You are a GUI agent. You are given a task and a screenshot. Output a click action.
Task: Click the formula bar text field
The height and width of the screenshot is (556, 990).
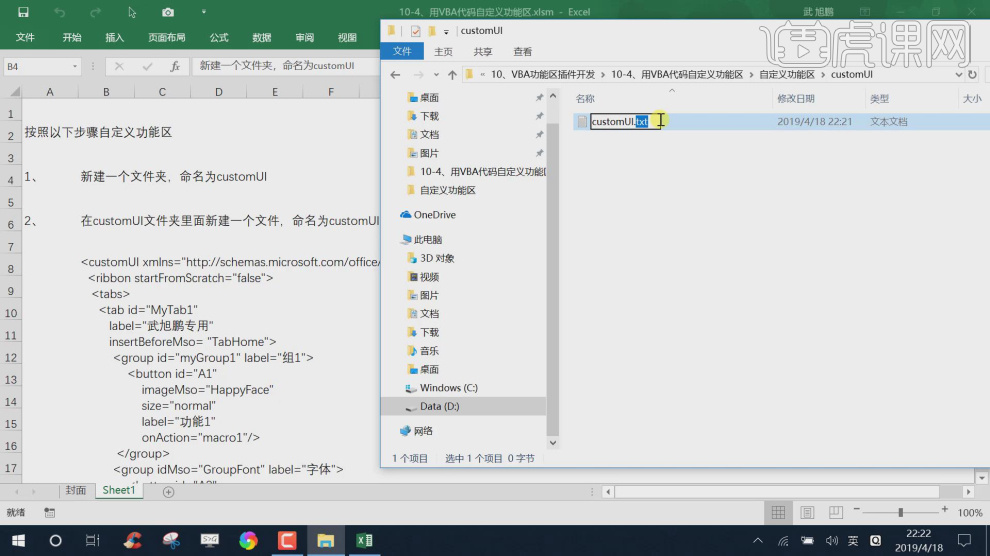[x=285, y=66]
